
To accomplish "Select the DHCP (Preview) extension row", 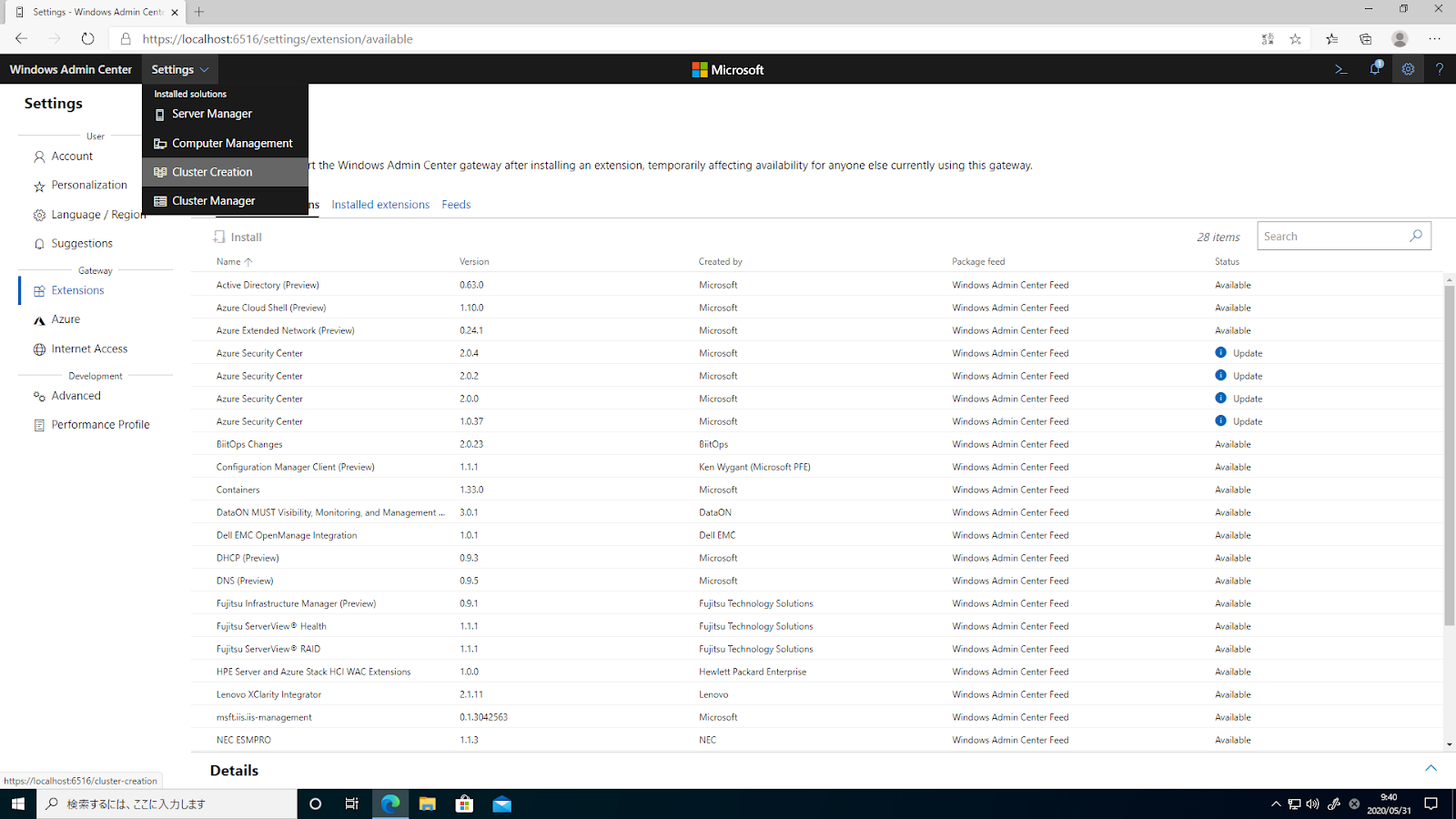I will tap(817, 558).
